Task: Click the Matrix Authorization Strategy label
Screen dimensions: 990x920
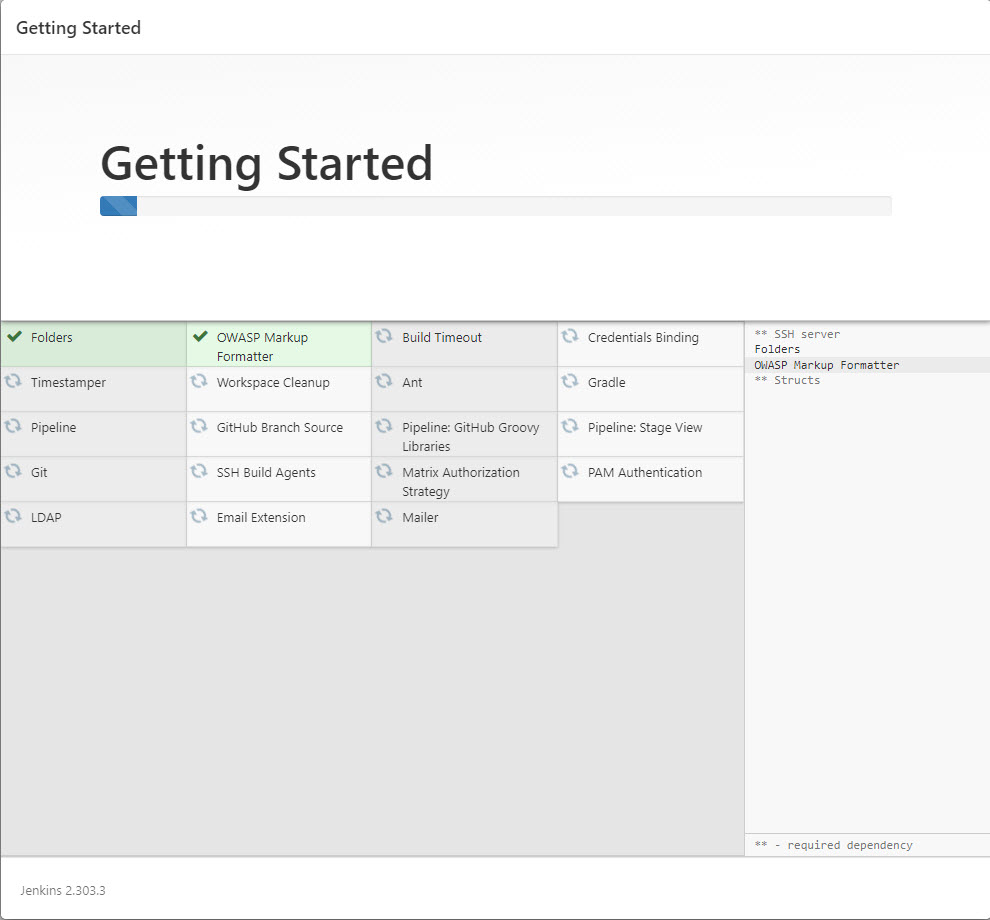Action: (x=461, y=482)
